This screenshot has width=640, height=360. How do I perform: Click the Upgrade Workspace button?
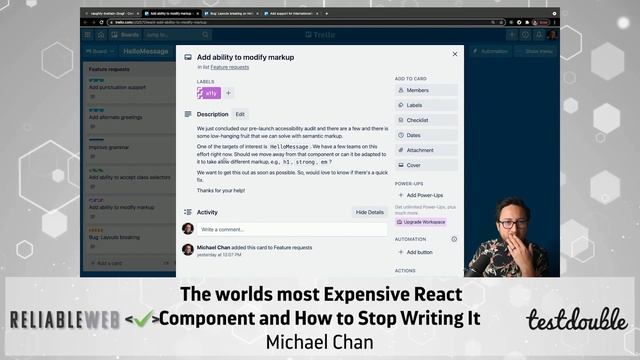421,222
